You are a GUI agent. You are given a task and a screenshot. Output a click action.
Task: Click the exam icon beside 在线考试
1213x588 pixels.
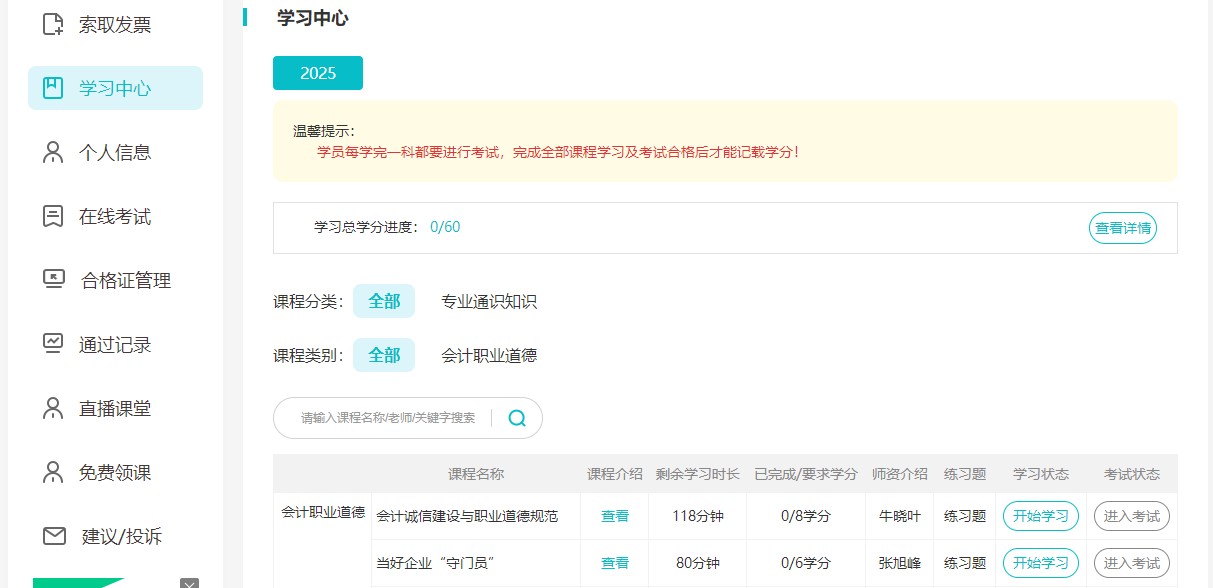coord(53,216)
